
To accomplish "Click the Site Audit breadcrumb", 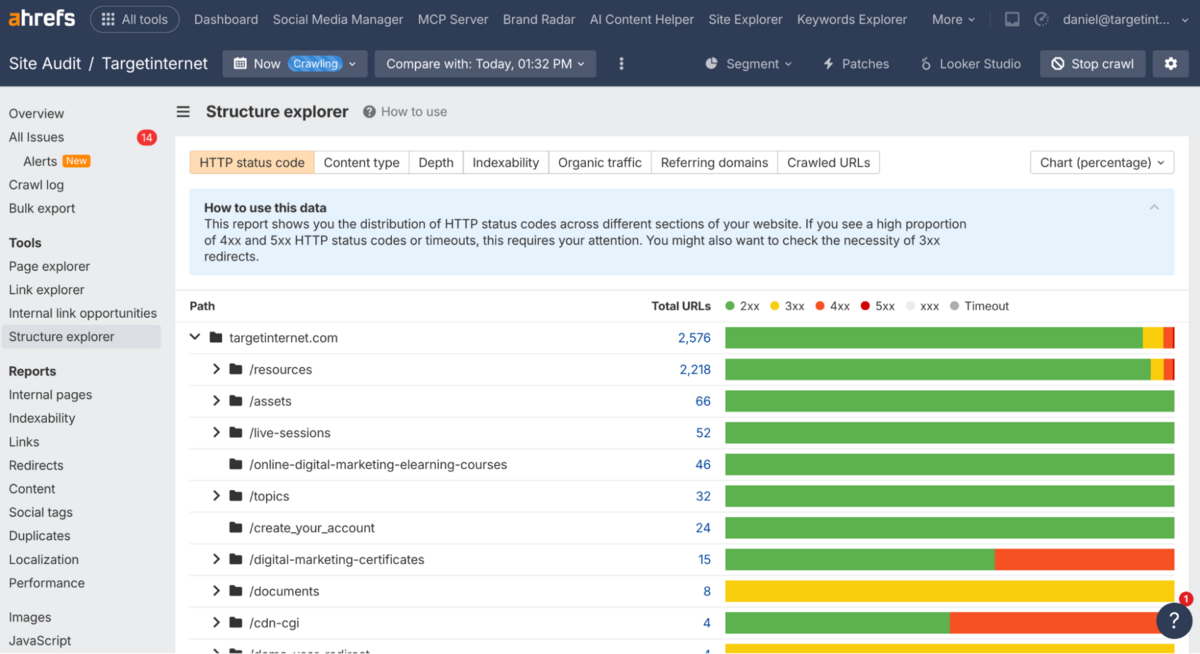I will click(45, 63).
